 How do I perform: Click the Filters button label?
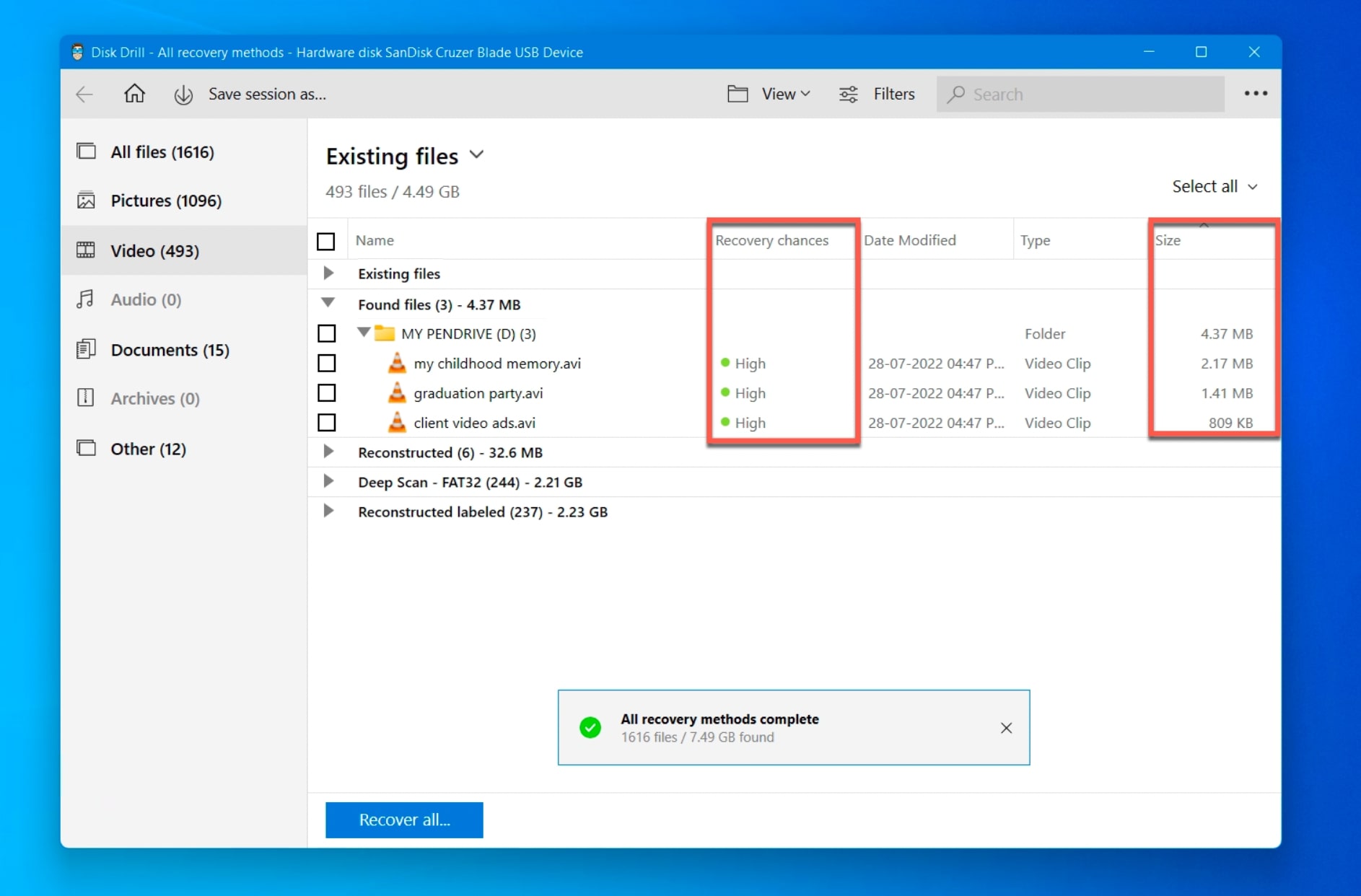point(893,94)
